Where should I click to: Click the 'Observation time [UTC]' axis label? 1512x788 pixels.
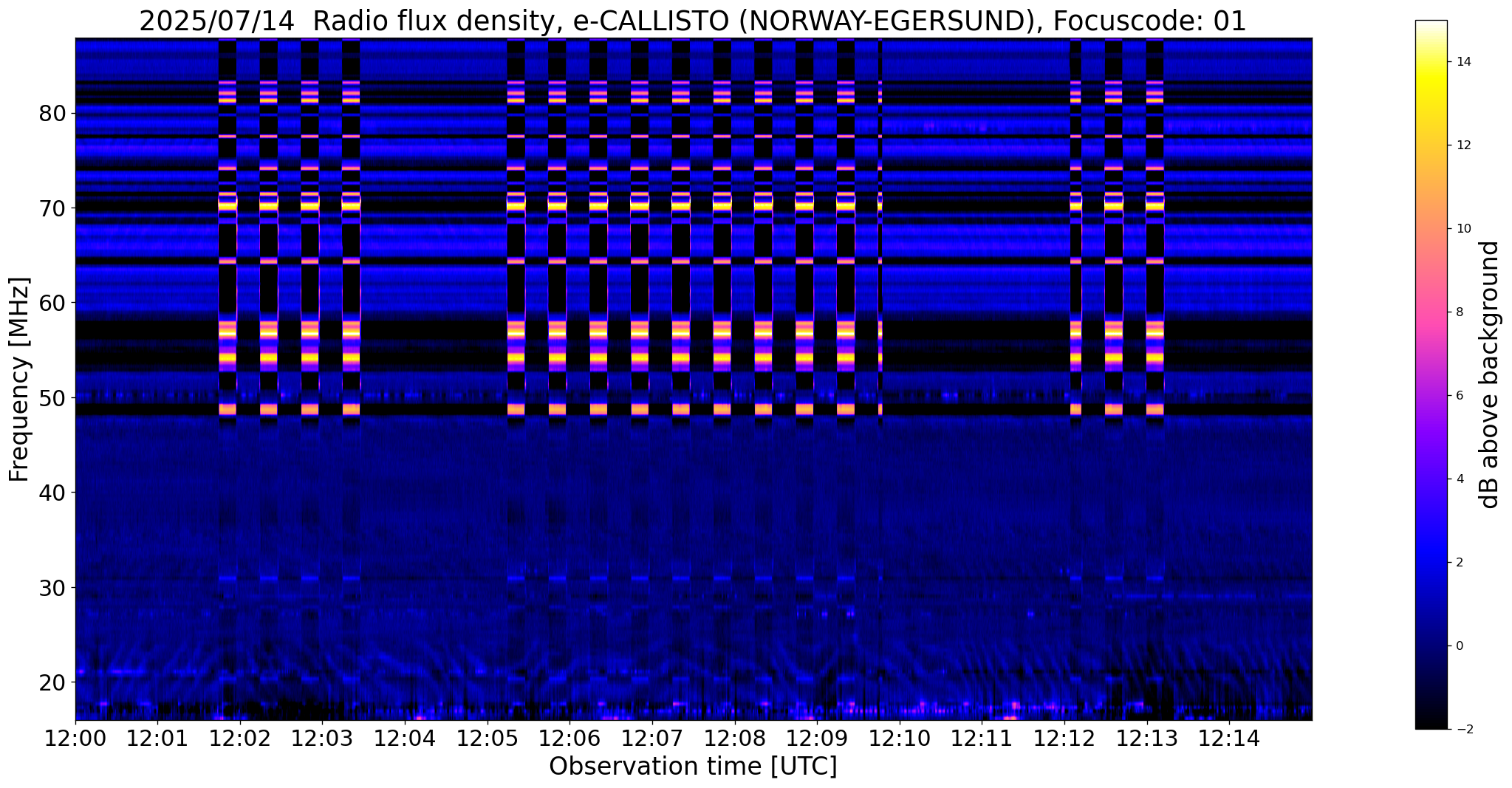[x=693, y=766]
